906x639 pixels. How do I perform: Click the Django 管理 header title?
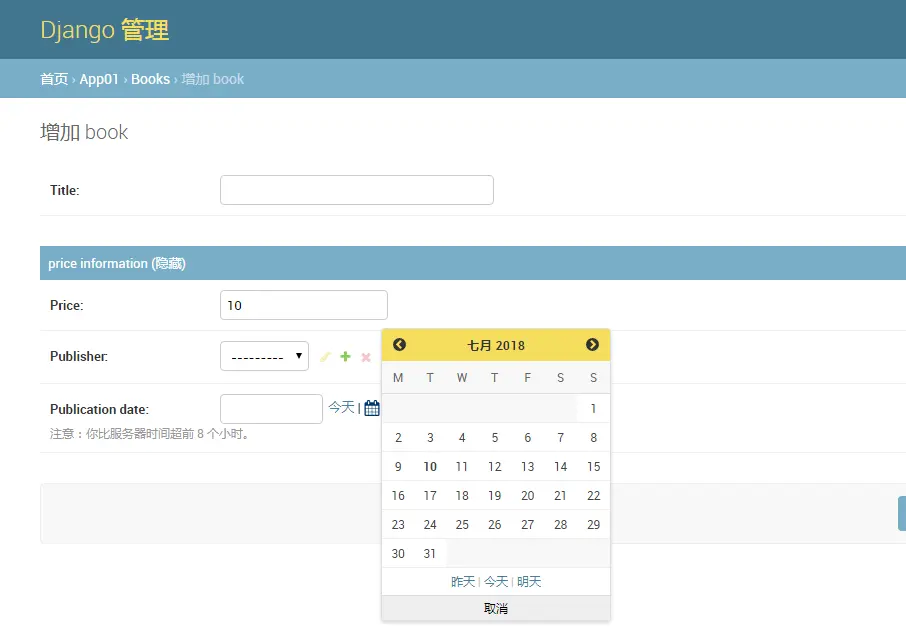105,30
